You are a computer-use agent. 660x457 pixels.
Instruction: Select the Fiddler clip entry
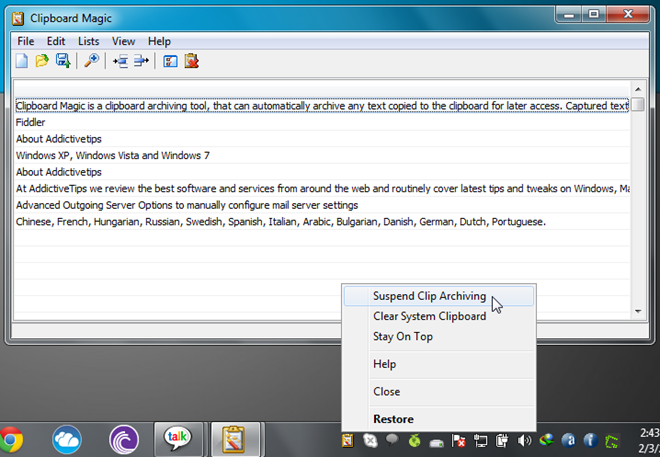[322, 122]
